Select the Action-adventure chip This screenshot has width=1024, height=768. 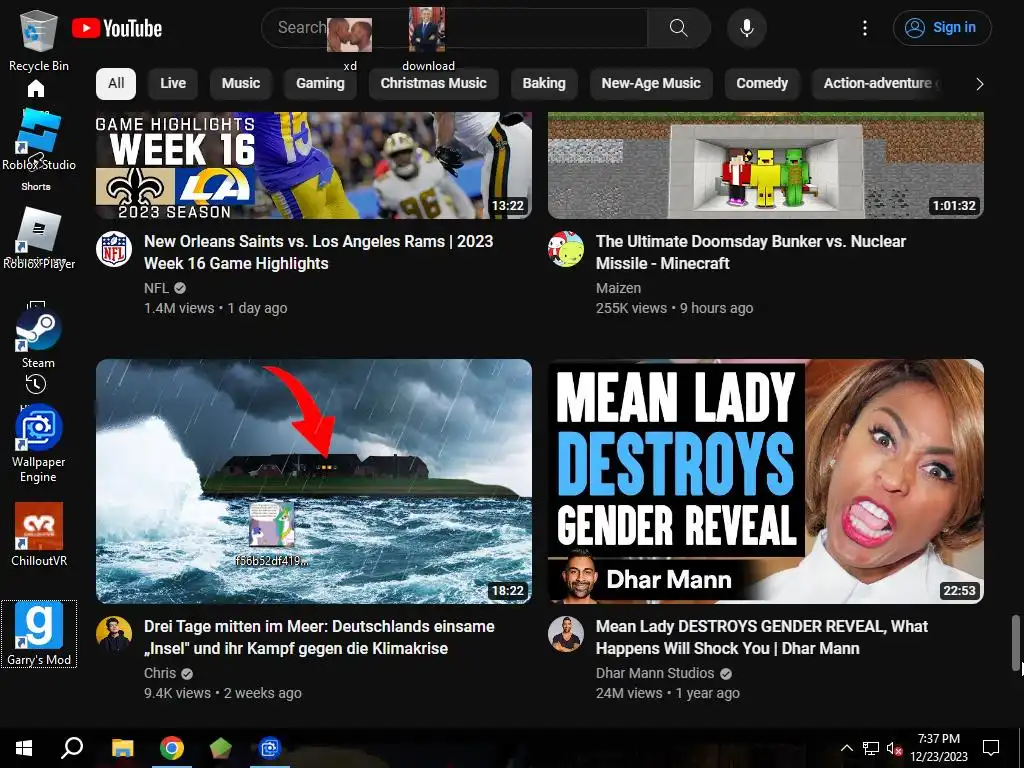click(x=877, y=84)
